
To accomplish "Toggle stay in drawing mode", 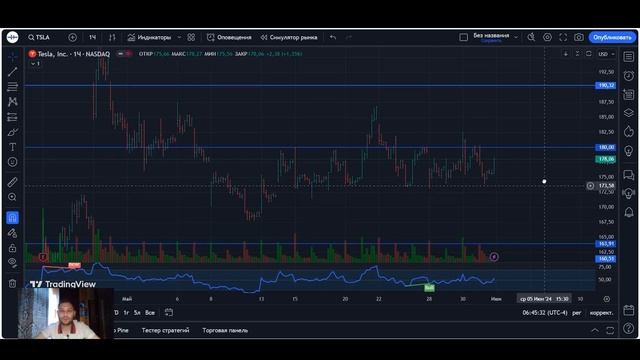I will point(13,233).
